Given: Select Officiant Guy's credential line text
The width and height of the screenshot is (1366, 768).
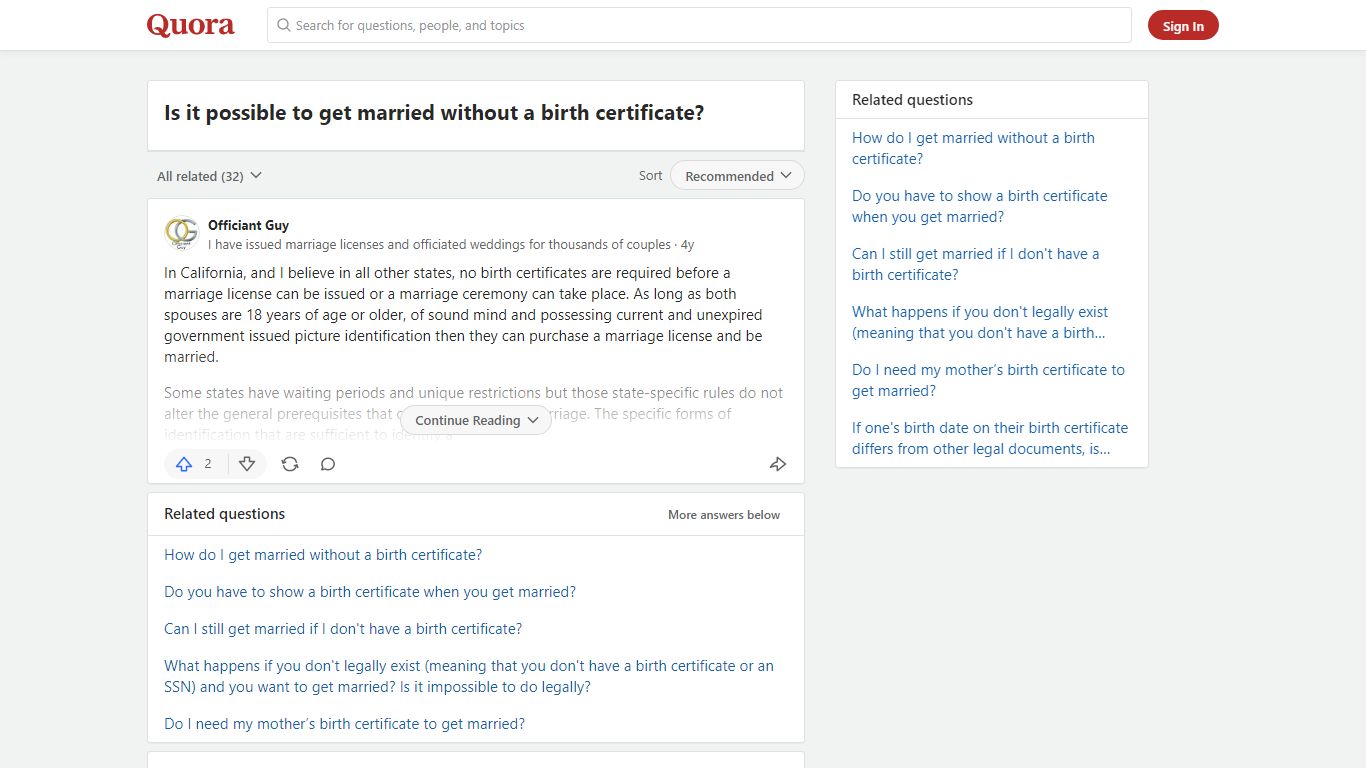Looking at the screenshot, I should 439,244.
